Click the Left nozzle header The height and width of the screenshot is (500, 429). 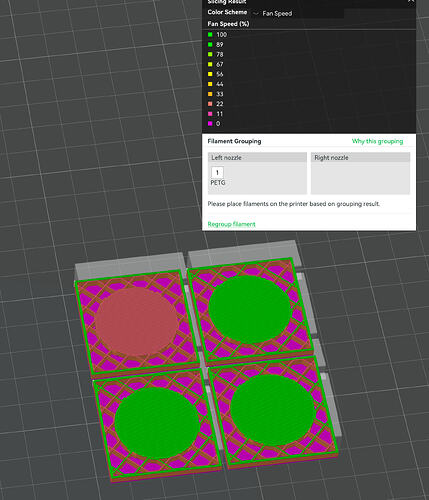(257, 157)
